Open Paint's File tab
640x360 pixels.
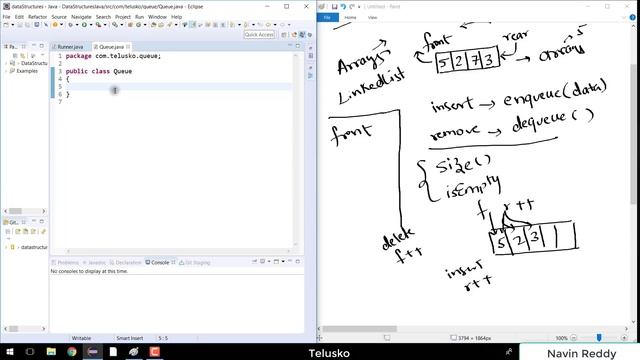[327, 18]
